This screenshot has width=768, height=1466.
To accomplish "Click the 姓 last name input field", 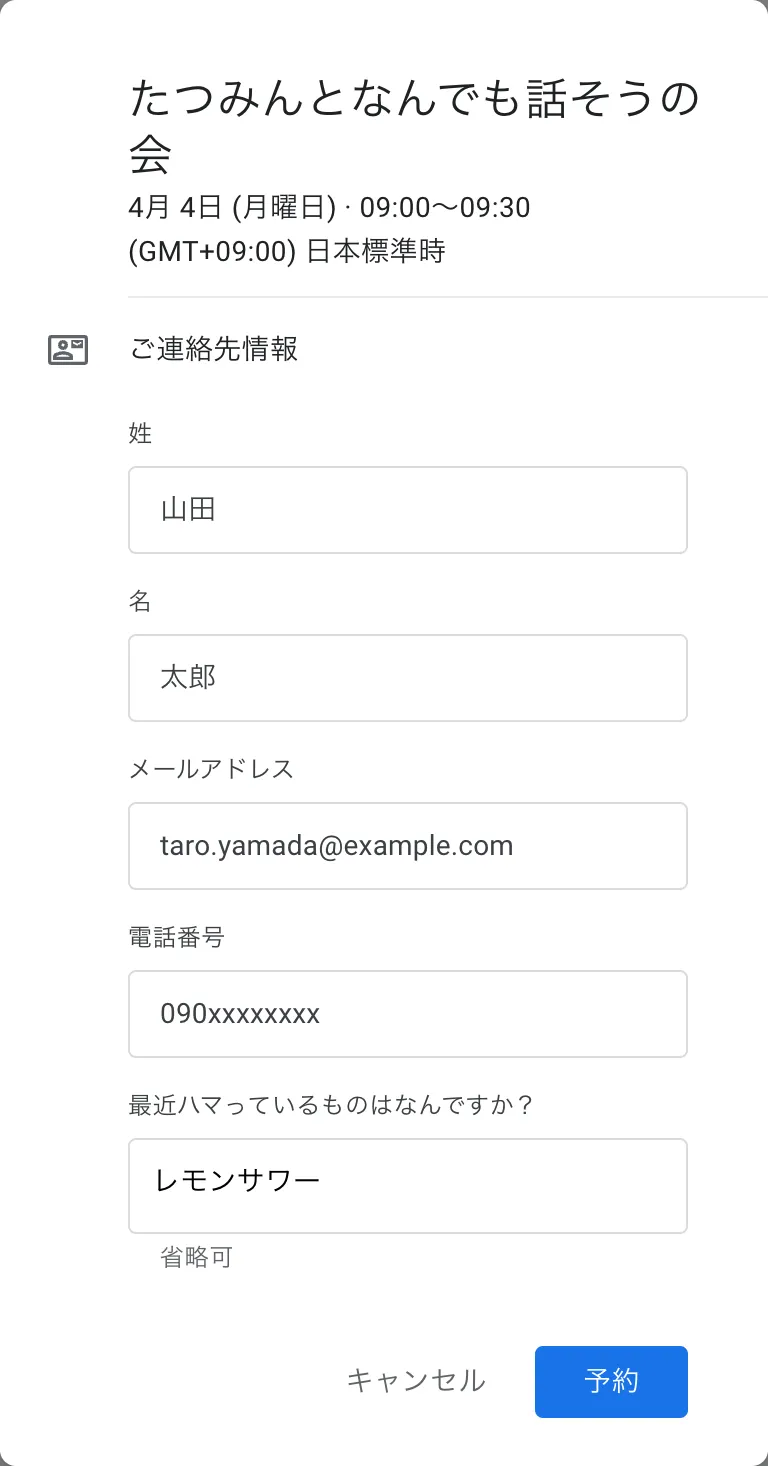I will point(407,510).
